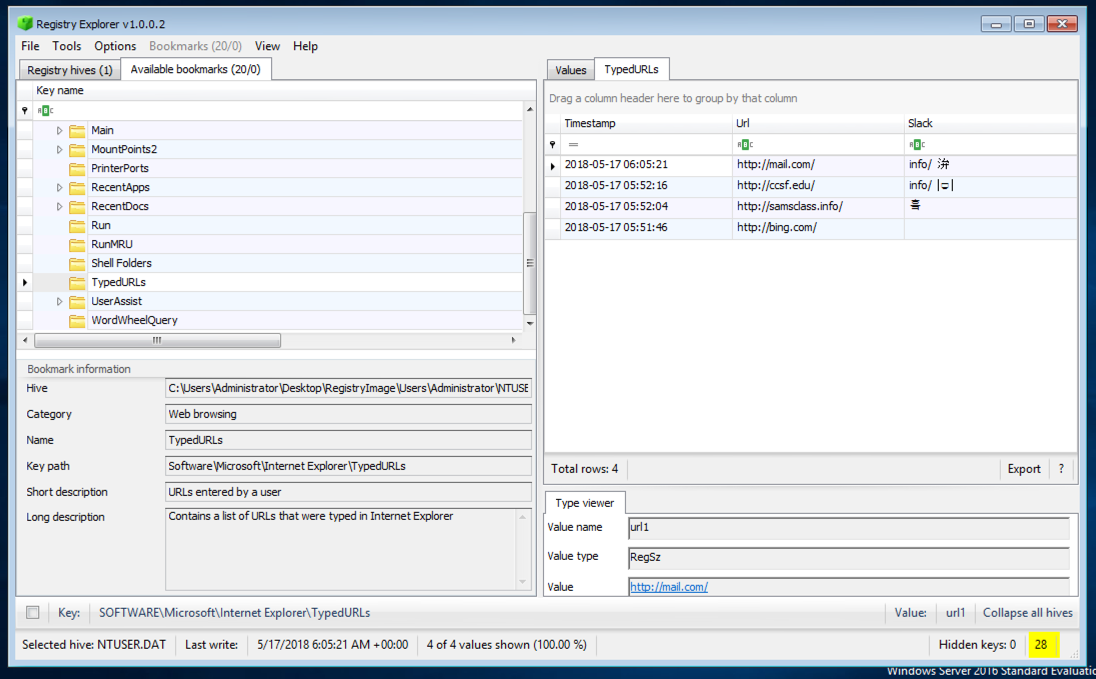Image resolution: width=1096 pixels, height=679 pixels.
Task: Click the Hive path field
Action: 348,388
